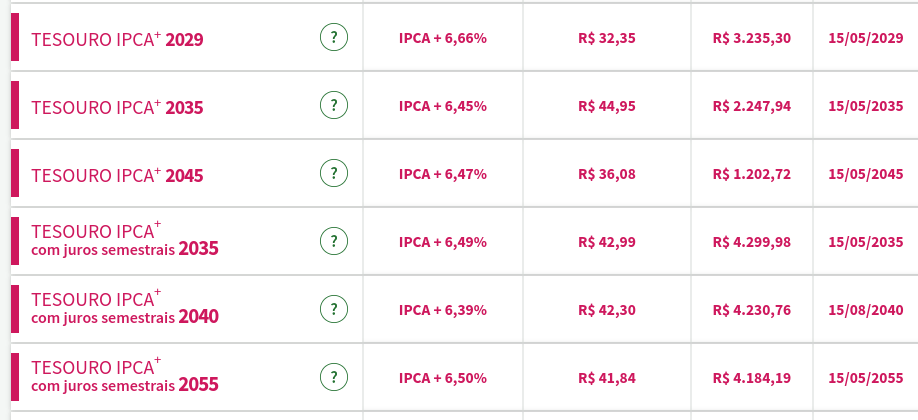Open Tesouro IPCA+ 2035 bond name
Viewport: 918px width, 420px height.
coord(117,107)
